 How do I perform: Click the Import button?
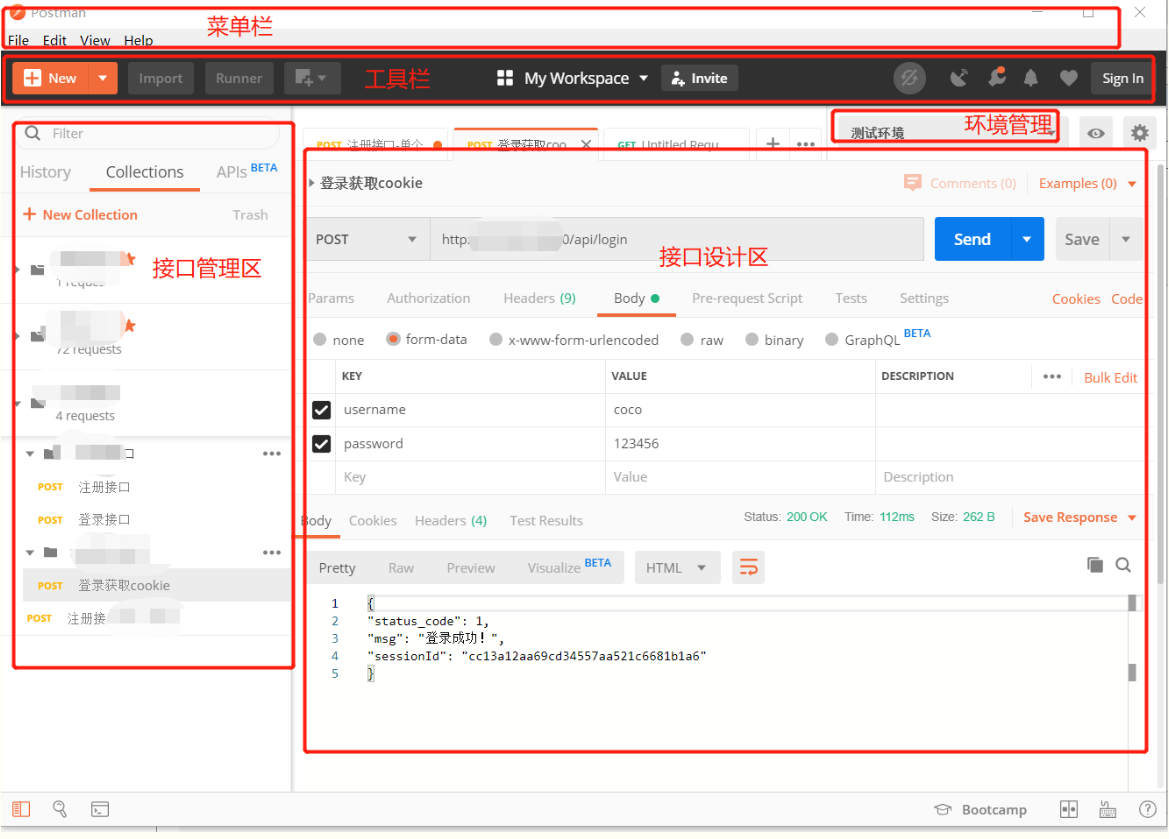160,78
